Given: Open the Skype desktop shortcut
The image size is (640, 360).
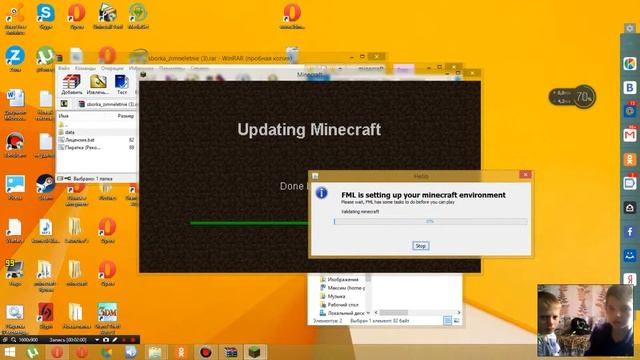Looking at the screenshot, I should tap(46, 16).
